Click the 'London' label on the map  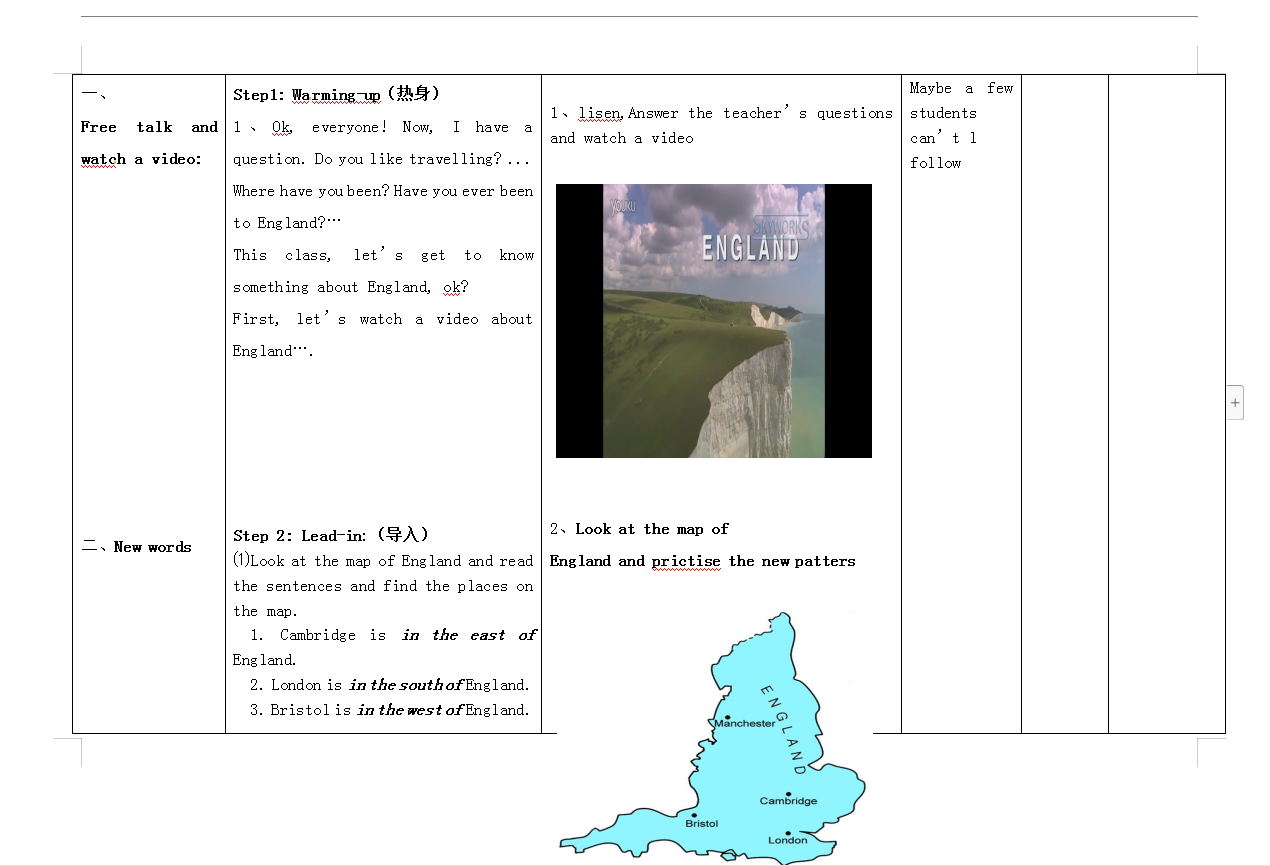[787, 840]
